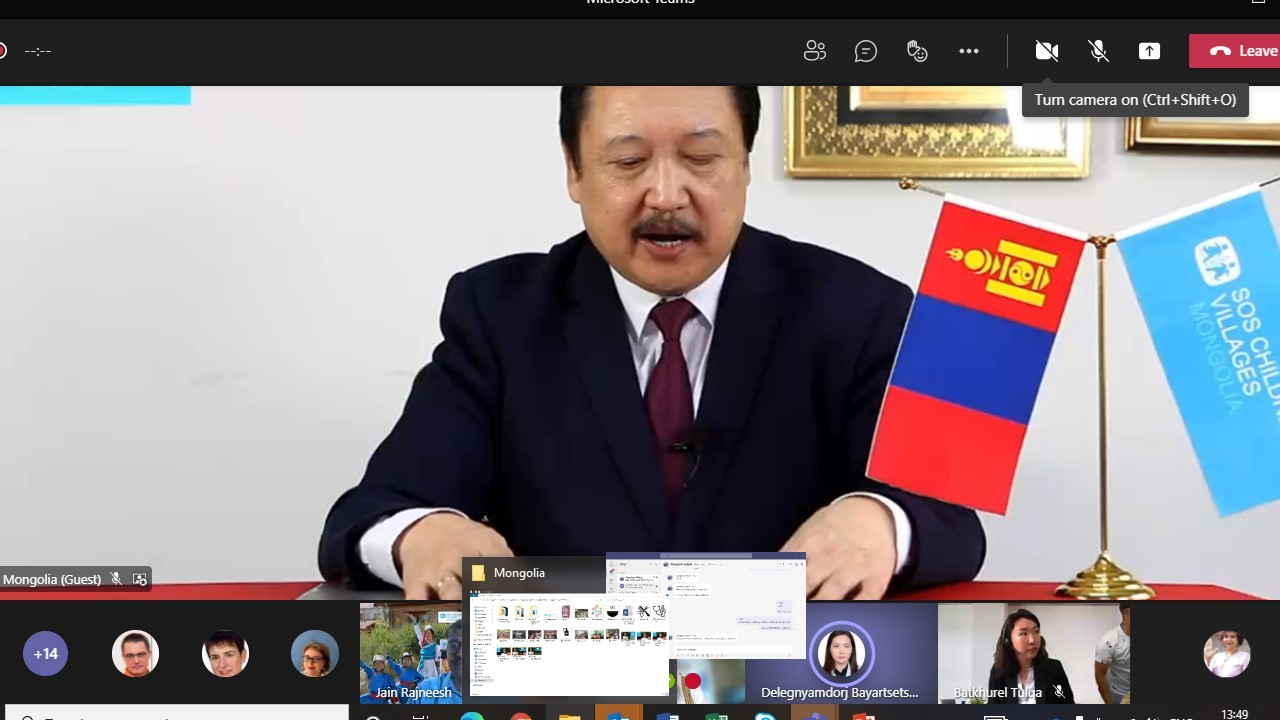Click the taskbar clock showing 13:49
1280x720 pixels.
tap(1235, 713)
